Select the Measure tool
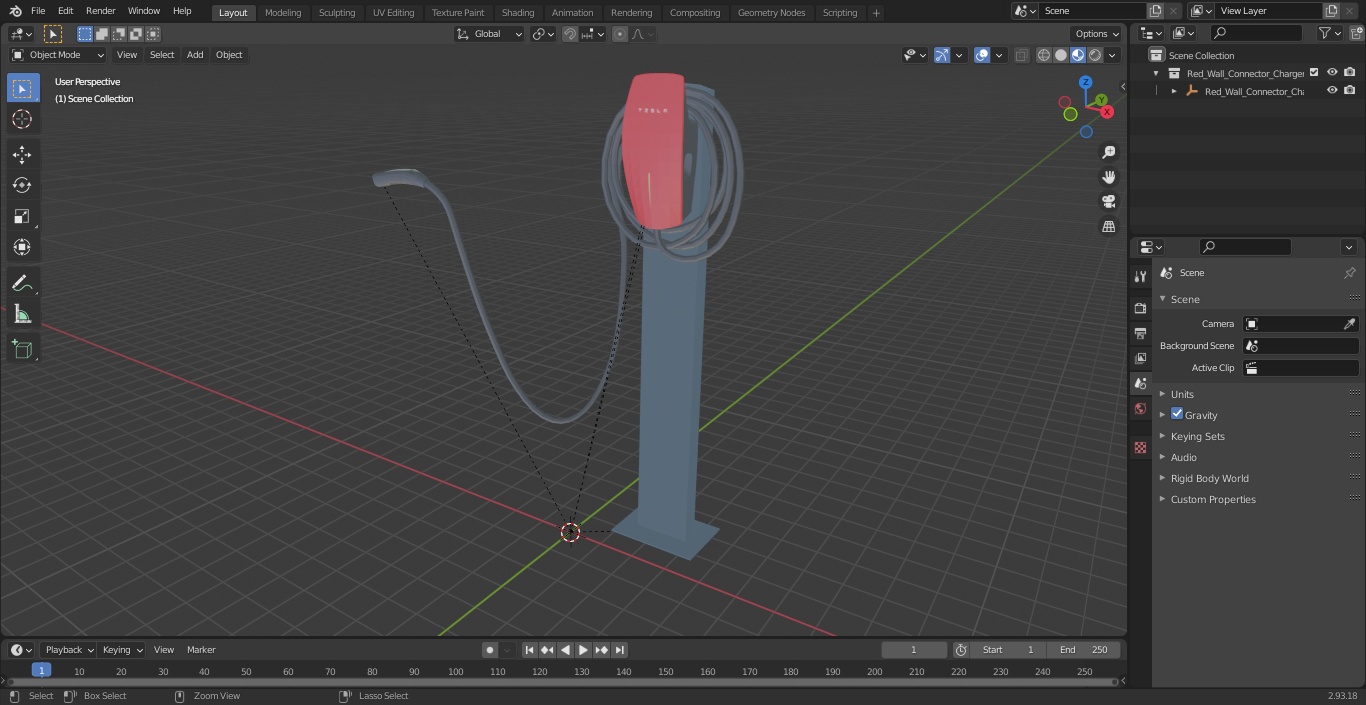The height and width of the screenshot is (705, 1366). (x=22, y=315)
